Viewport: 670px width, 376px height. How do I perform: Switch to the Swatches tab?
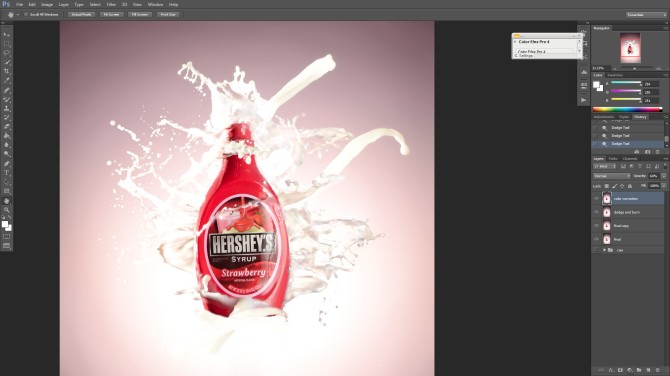coord(615,75)
